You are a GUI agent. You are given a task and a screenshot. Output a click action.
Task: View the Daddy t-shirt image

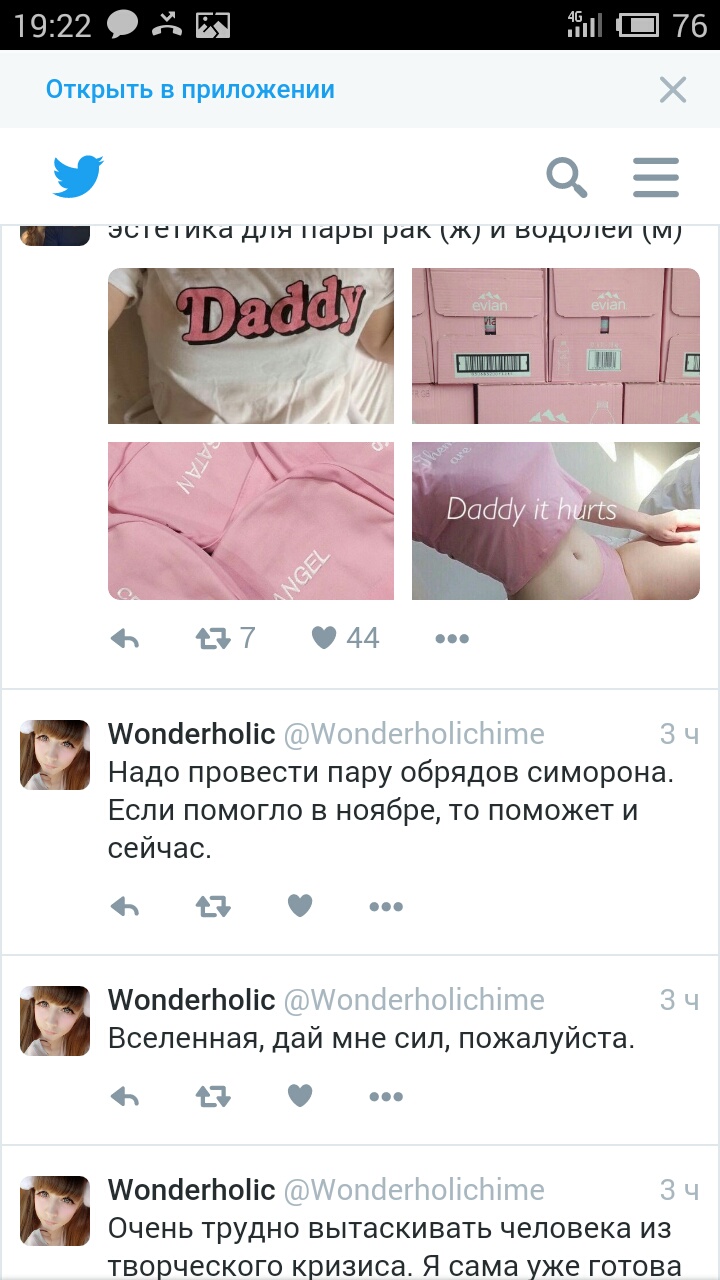coord(251,346)
